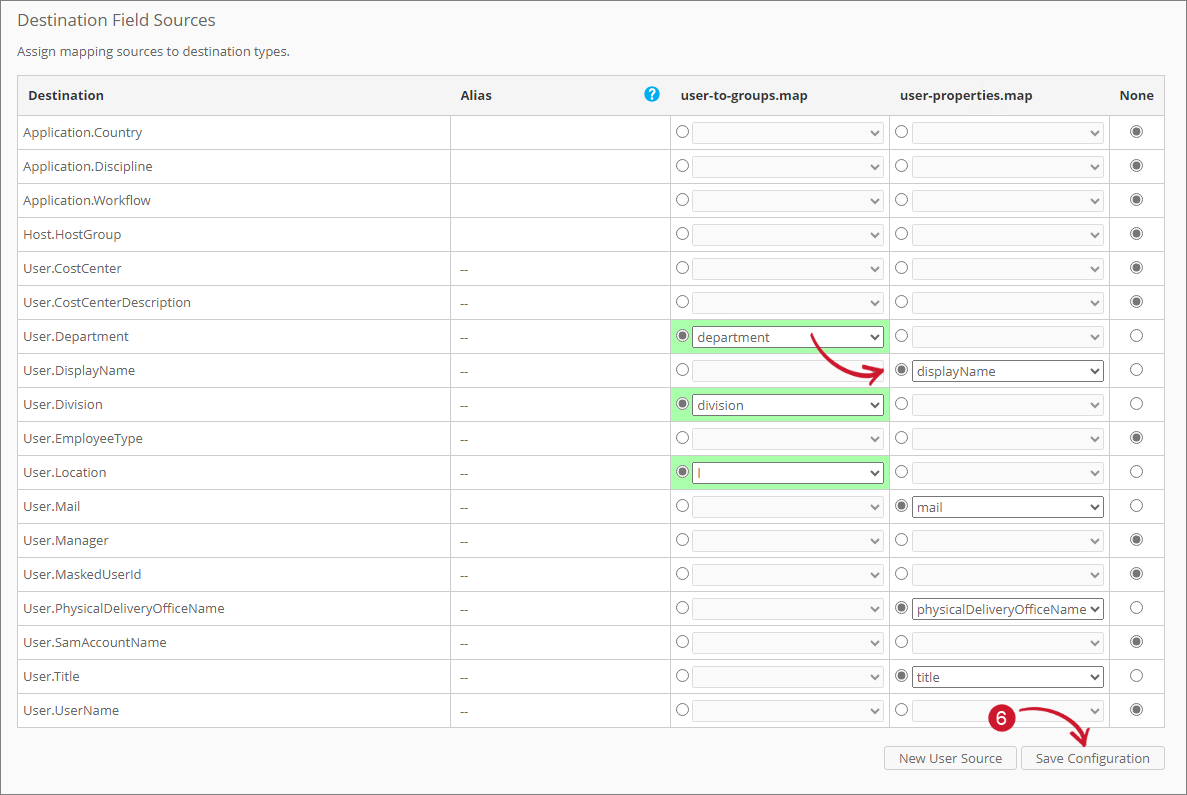Select None radio for Application.Country
This screenshot has height=795, width=1187.
pyautogui.click(x=1136, y=132)
